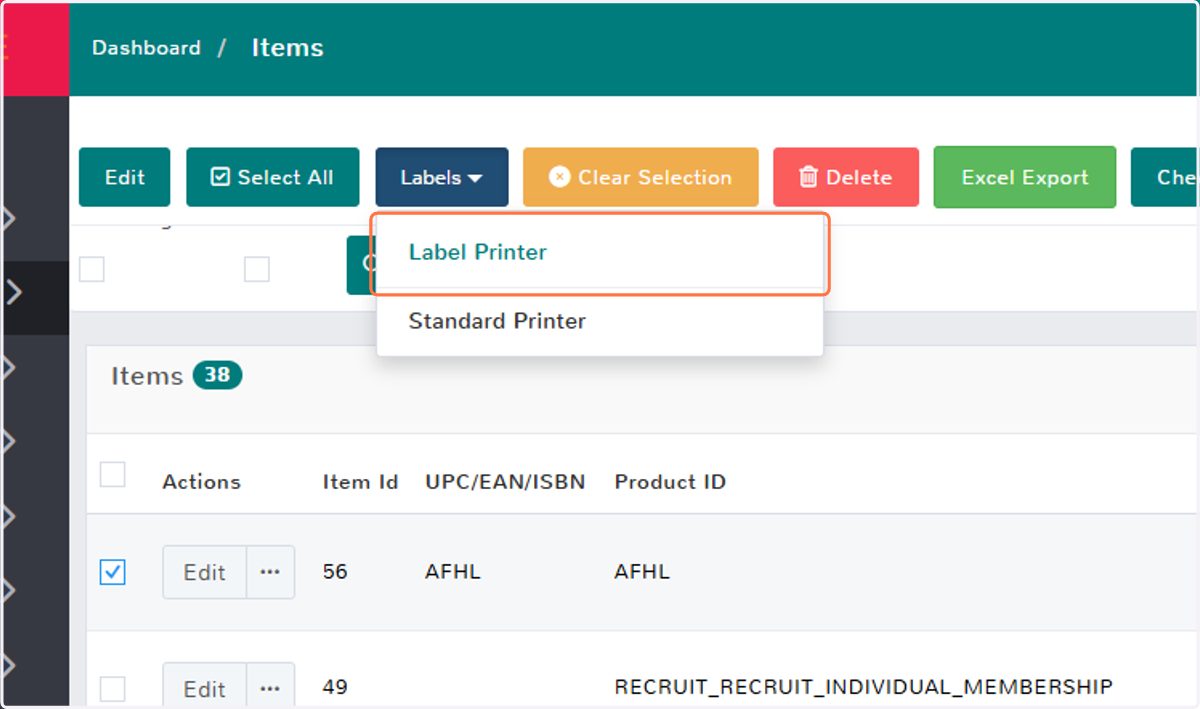The image size is (1200, 709).
Task: Open the Labels dropdown button
Action: [442, 177]
